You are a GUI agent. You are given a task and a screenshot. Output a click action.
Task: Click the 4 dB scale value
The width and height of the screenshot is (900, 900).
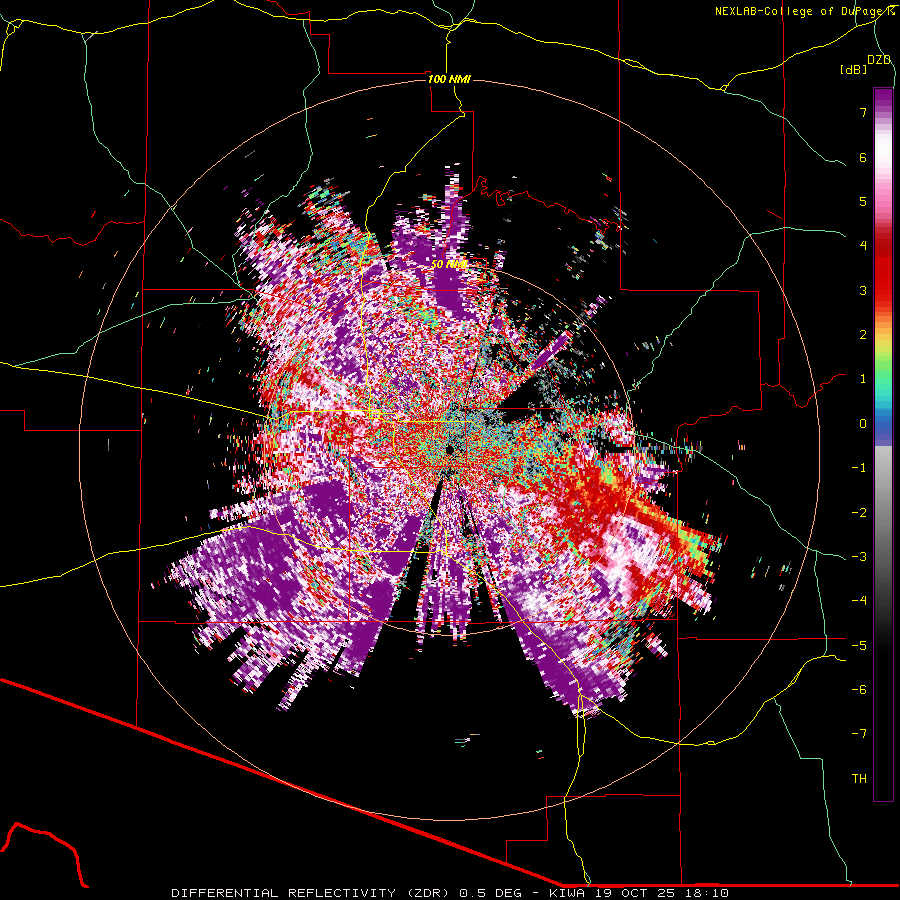tap(863, 246)
